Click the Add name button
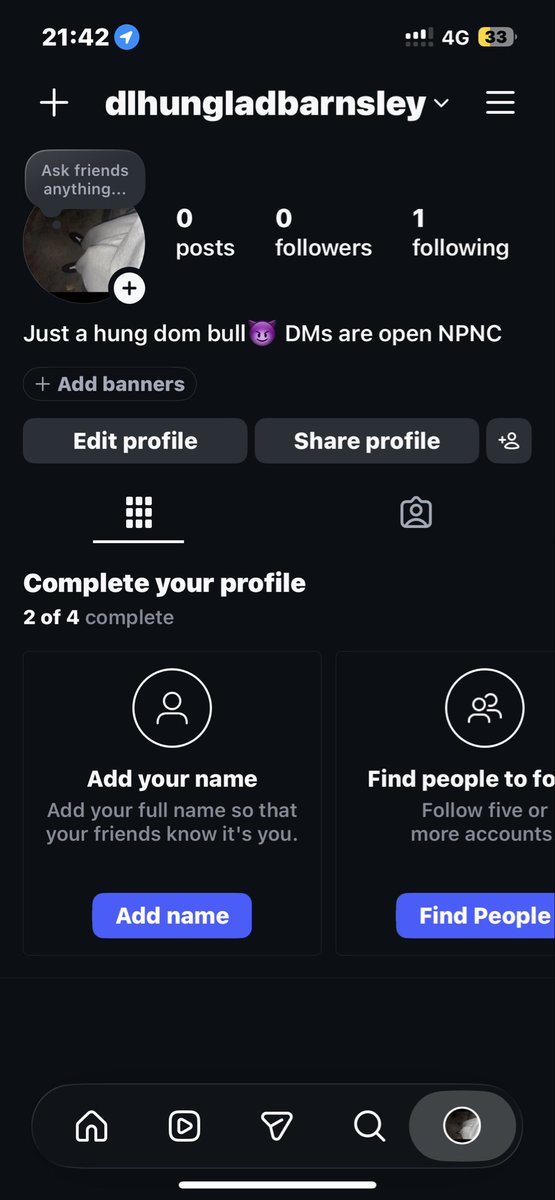Image resolution: width=555 pixels, height=1200 pixels. pos(172,915)
